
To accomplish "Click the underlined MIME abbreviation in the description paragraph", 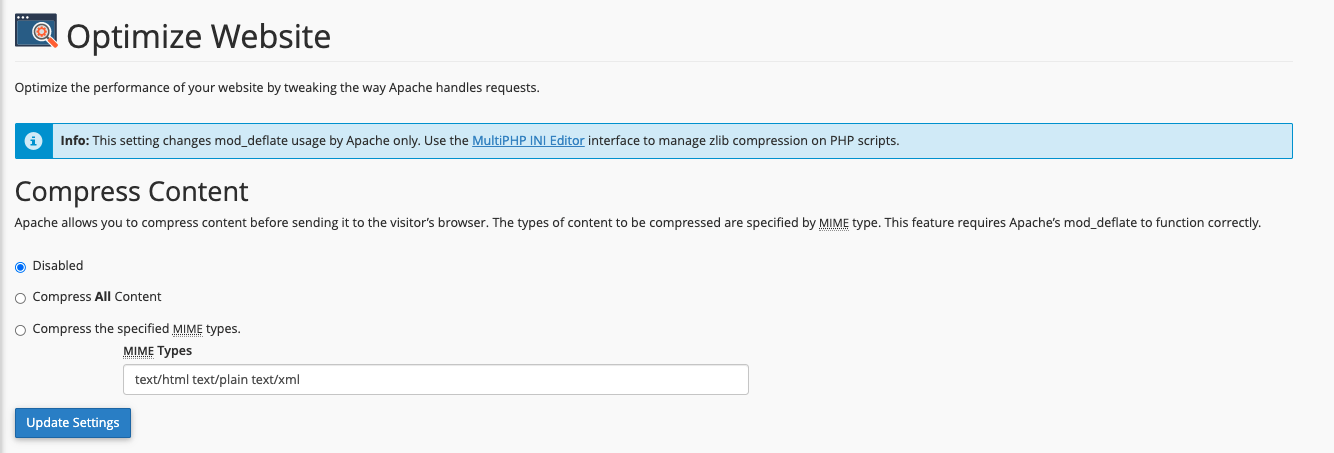I will [x=833, y=223].
